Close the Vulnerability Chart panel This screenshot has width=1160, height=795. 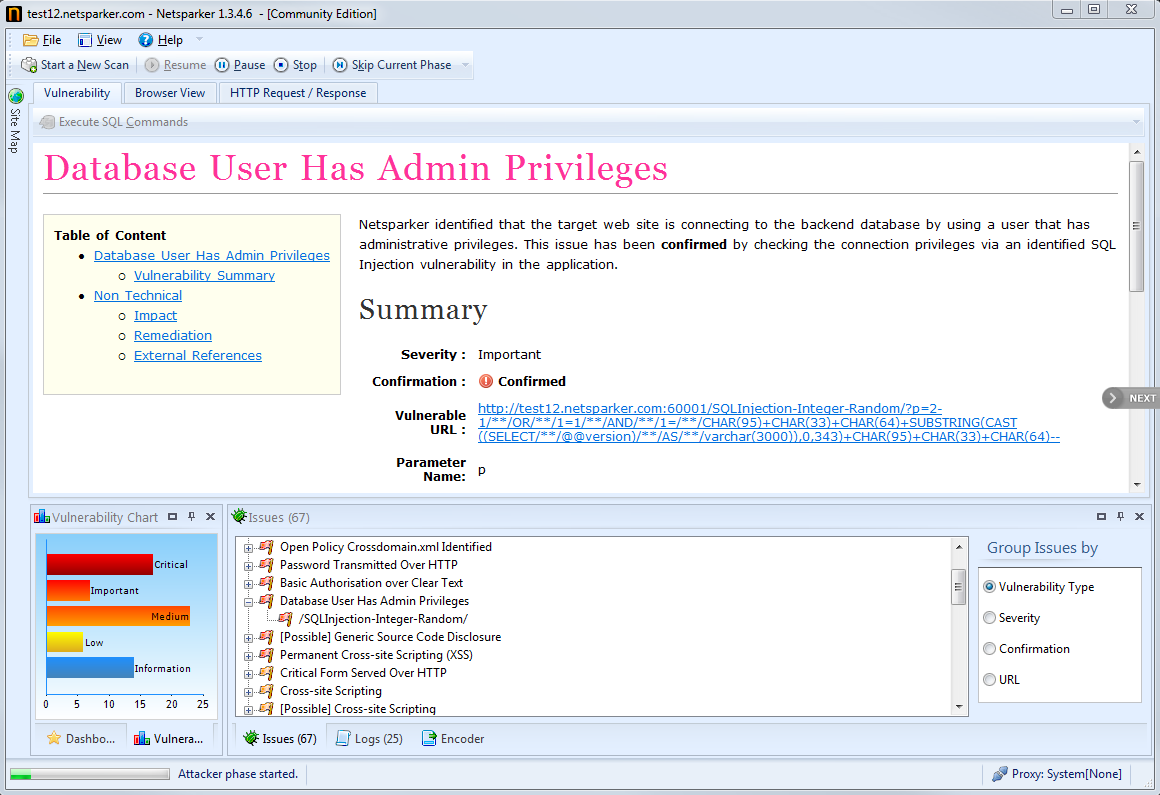tap(210, 517)
